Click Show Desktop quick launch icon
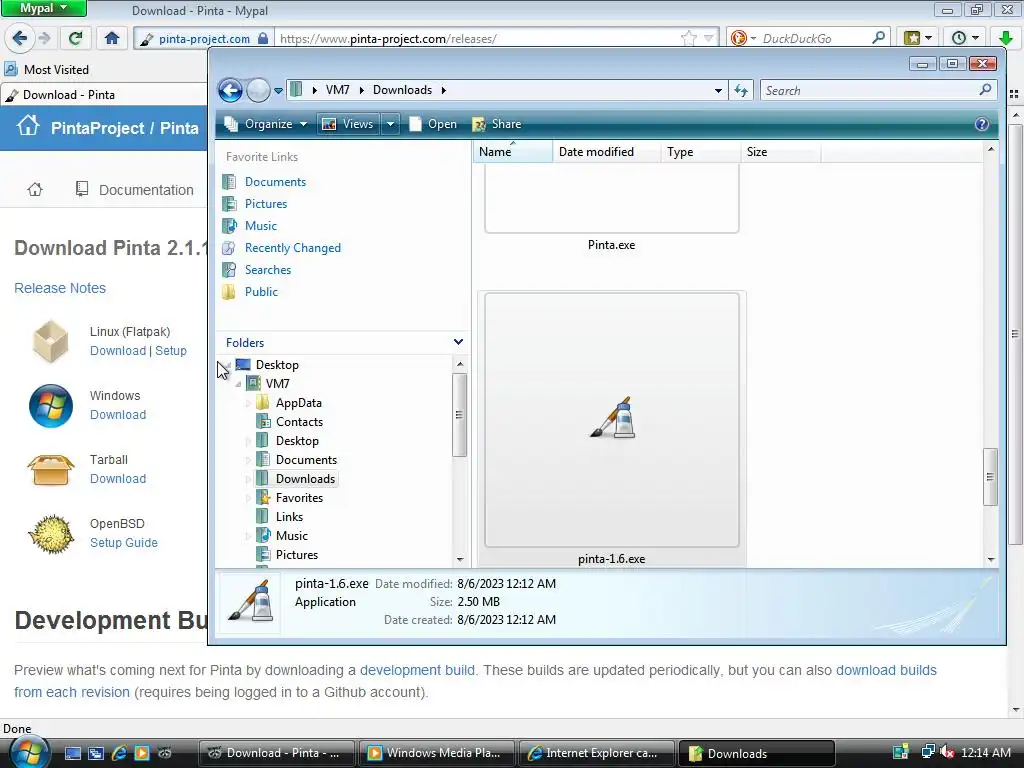1024x768 pixels. (x=72, y=753)
